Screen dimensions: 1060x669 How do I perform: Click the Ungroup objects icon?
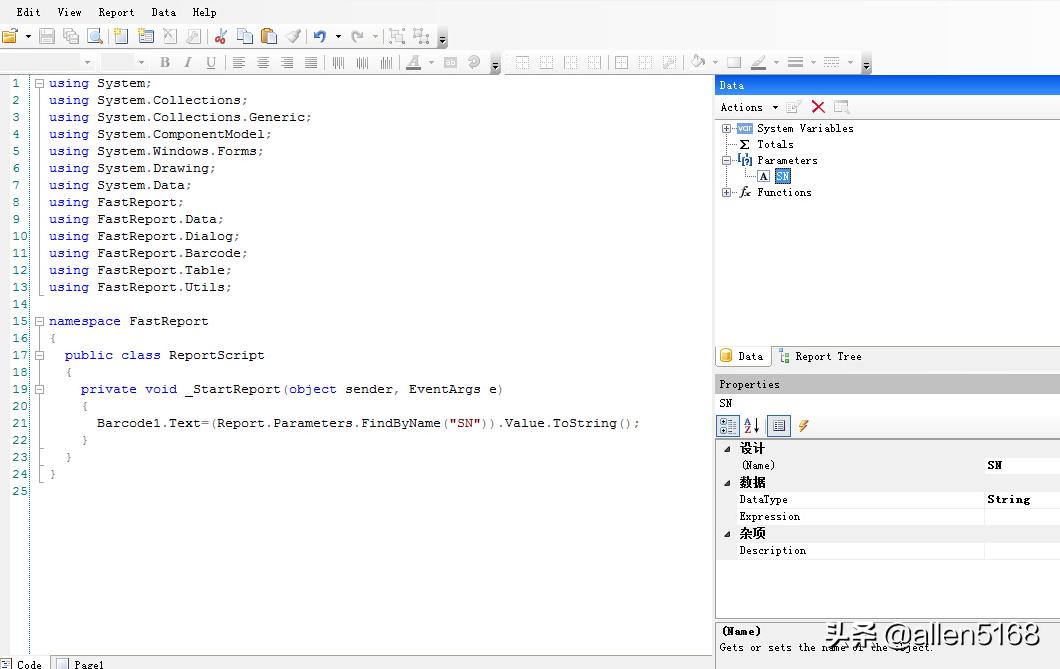[421, 36]
